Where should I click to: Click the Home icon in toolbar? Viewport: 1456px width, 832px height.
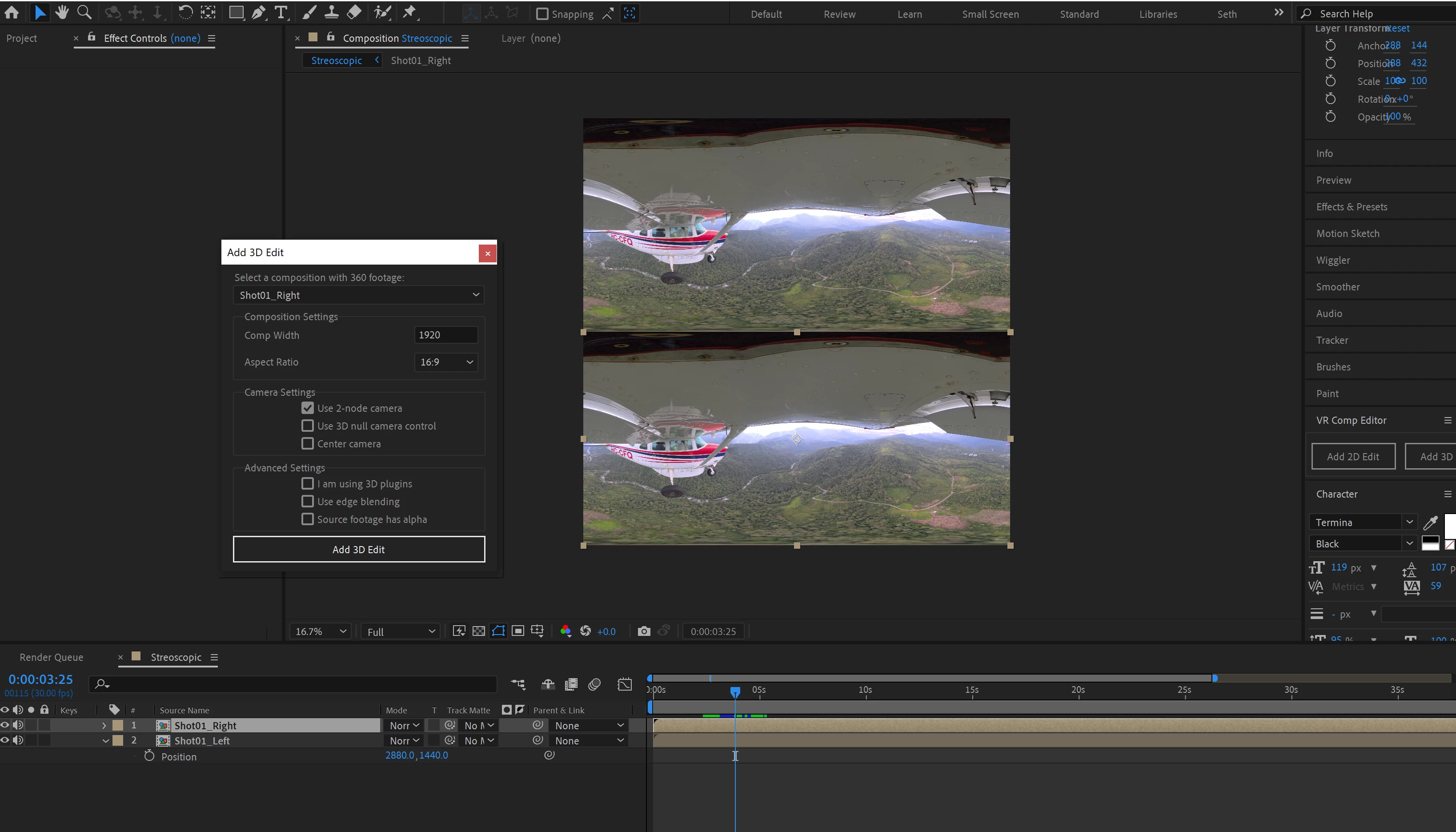point(12,12)
